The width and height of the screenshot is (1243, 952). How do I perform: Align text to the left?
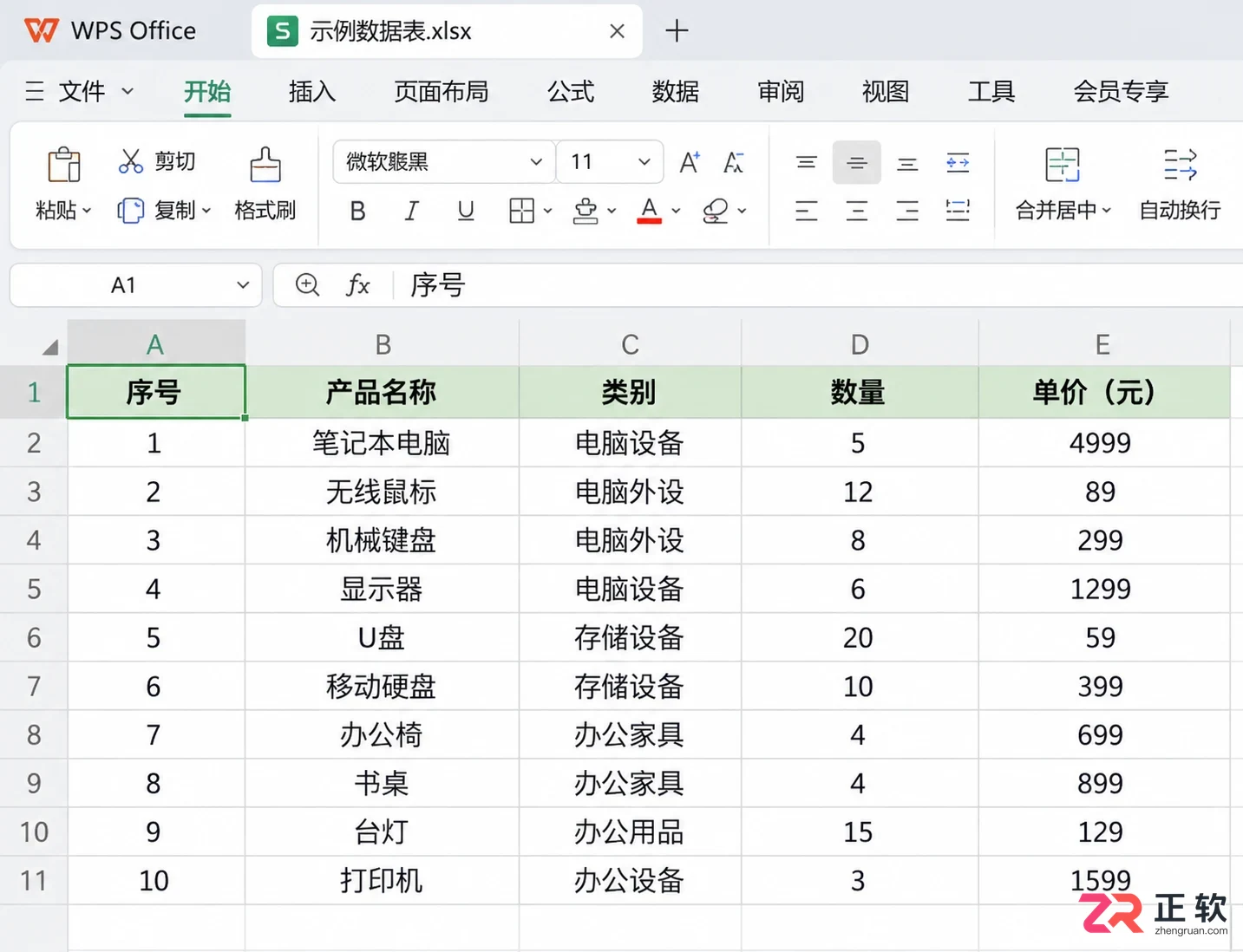coord(807,211)
